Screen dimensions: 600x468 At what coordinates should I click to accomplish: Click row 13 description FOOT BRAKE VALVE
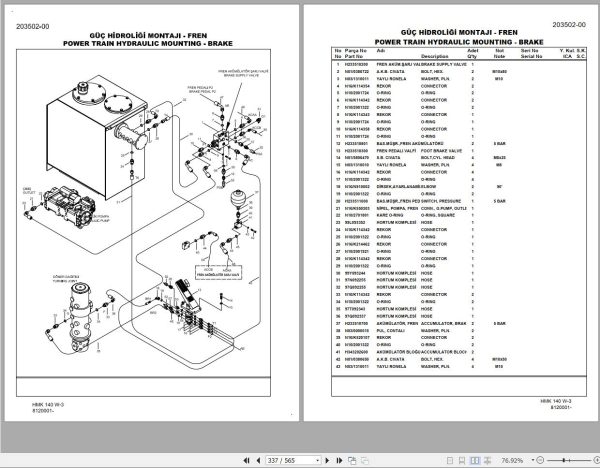pos(441,151)
